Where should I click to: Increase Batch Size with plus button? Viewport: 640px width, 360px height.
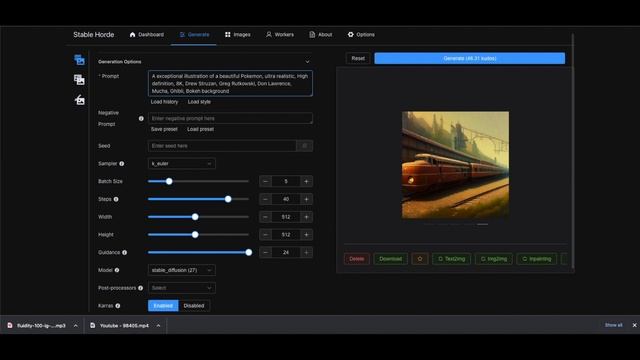click(x=306, y=181)
